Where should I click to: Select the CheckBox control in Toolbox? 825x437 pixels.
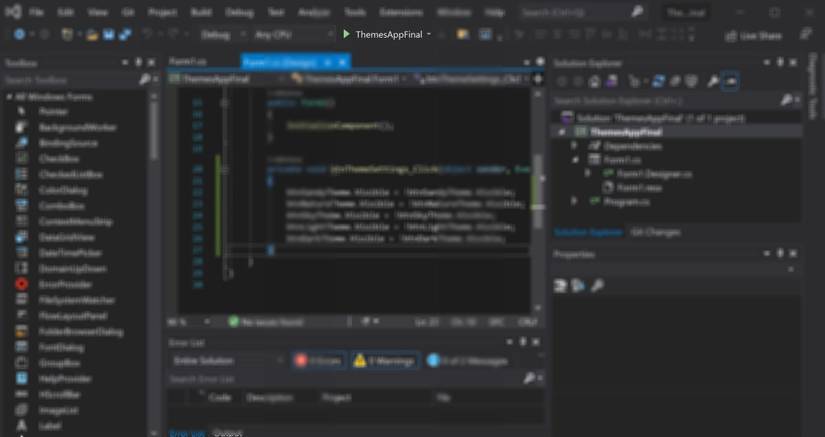point(58,159)
